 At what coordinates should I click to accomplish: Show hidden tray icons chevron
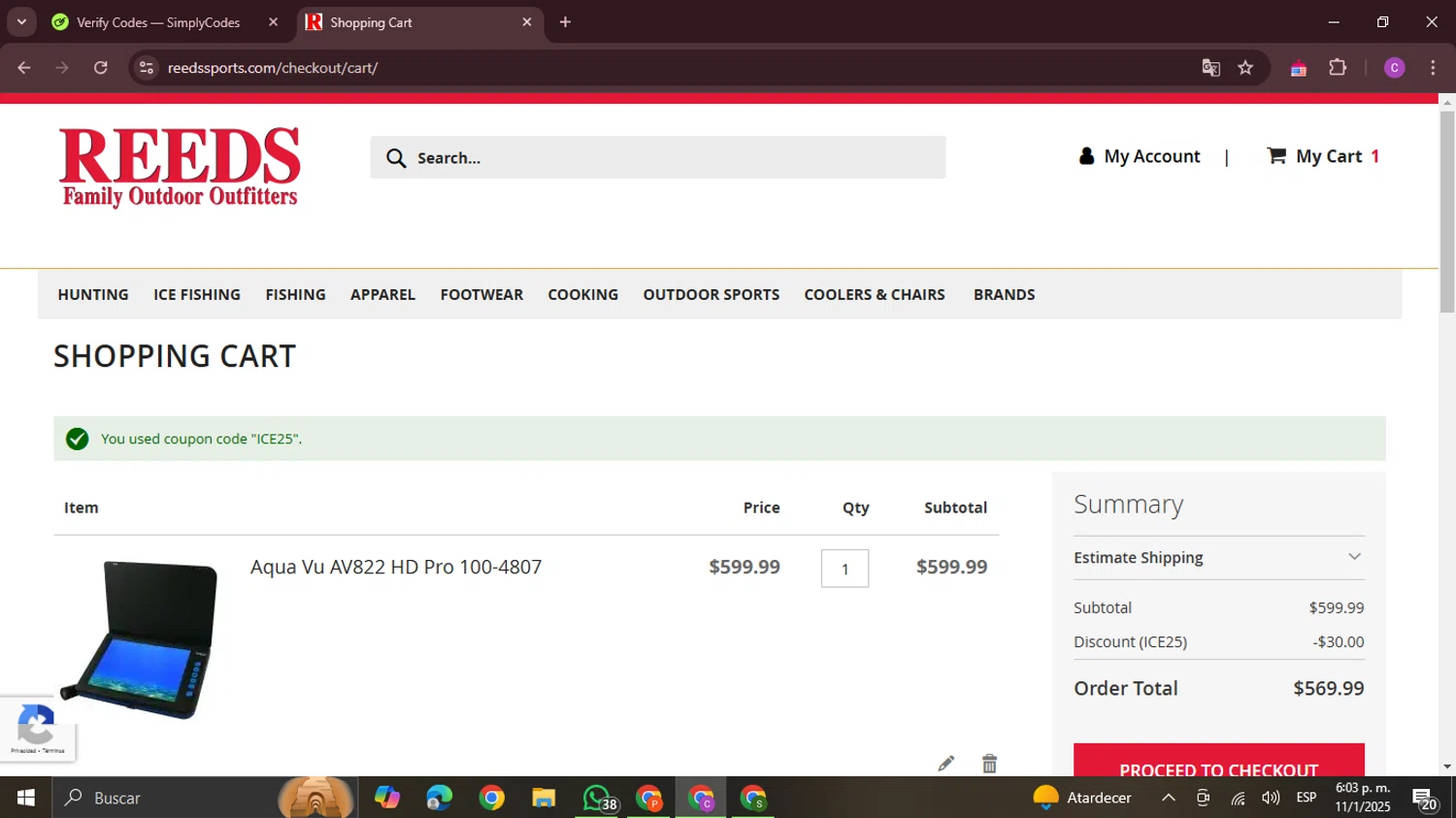click(1169, 798)
